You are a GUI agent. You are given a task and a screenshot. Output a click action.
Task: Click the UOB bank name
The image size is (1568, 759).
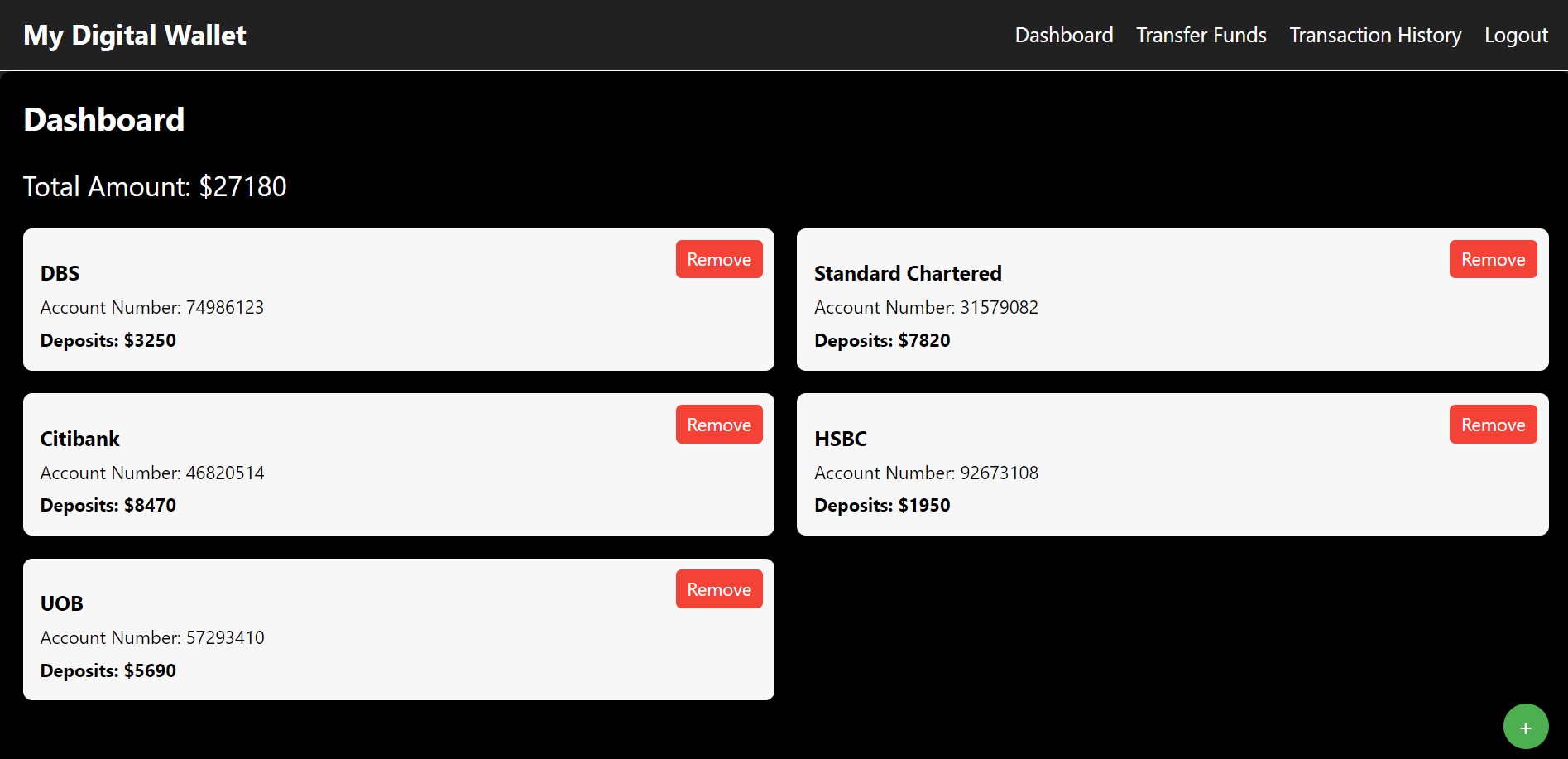point(62,603)
